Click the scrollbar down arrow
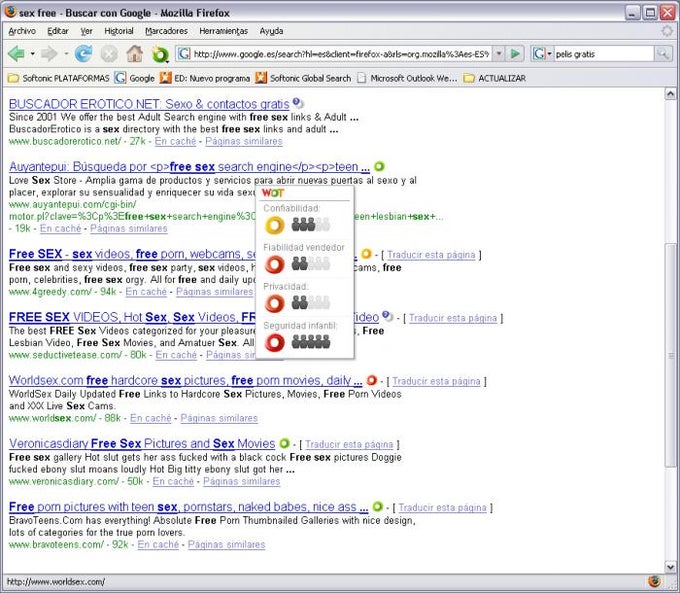 click(x=670, y=566)
